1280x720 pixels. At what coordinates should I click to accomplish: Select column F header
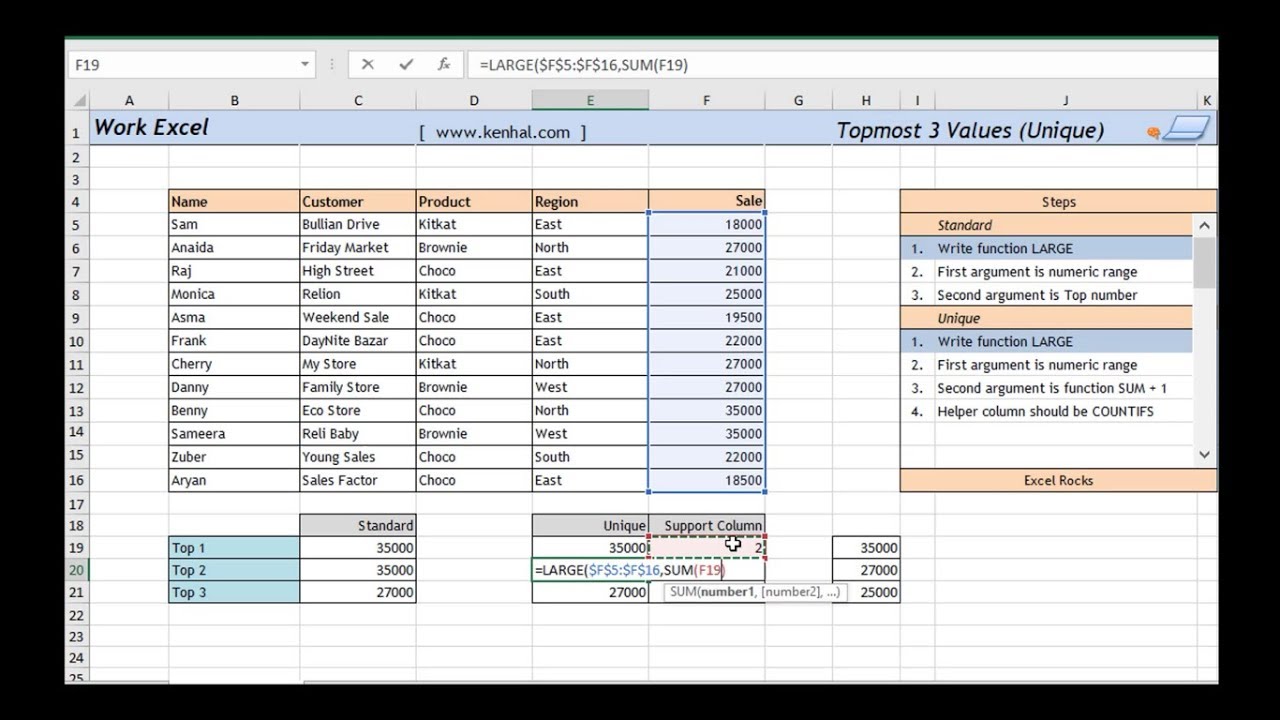click(x=706, y=101)
